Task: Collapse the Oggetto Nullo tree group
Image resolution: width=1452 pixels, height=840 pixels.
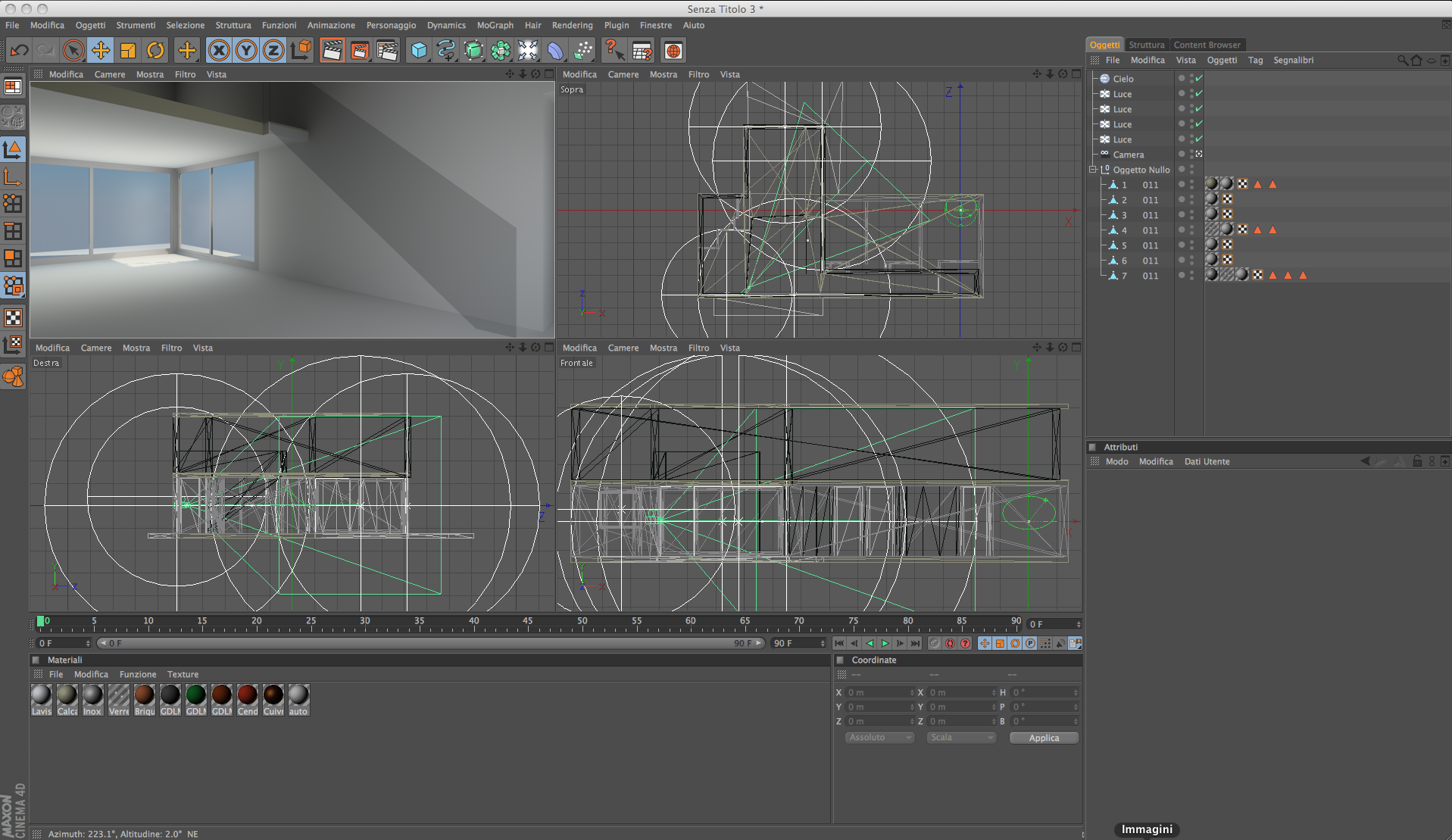Action: click(1093, 170)
